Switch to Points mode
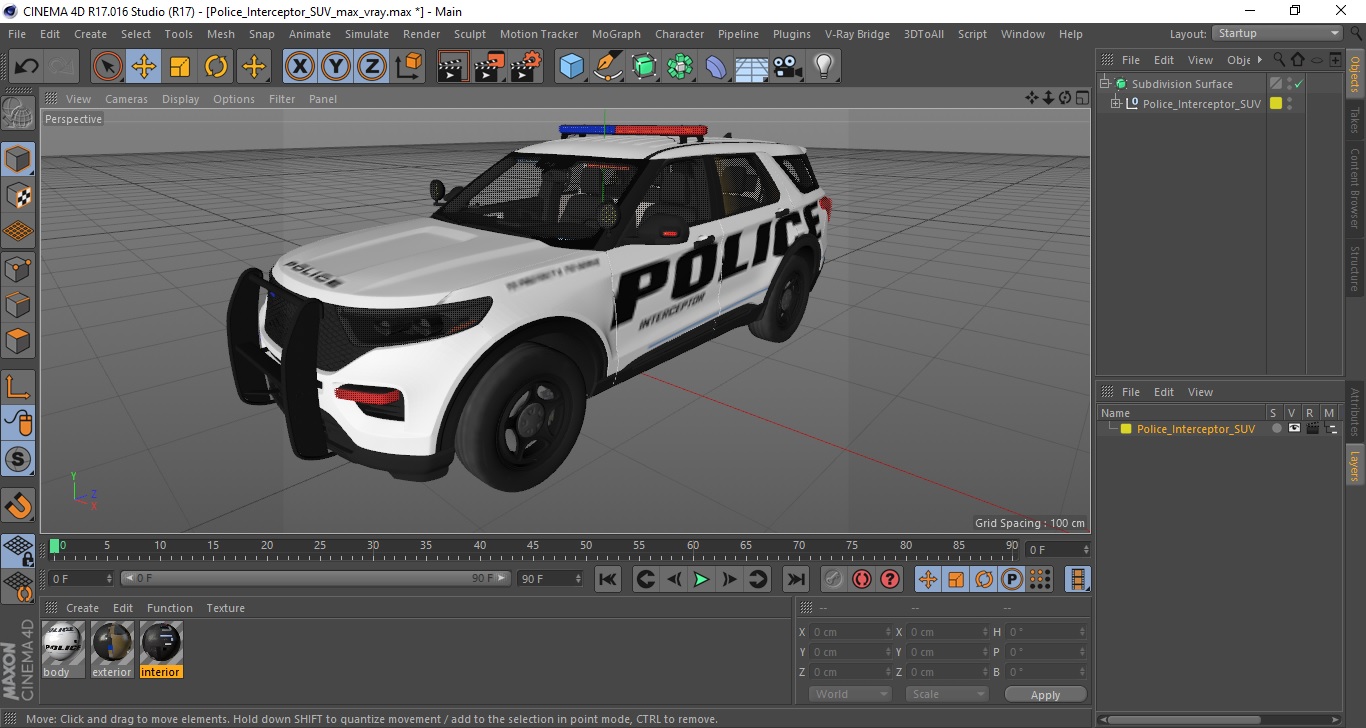 (x=18, y=268)
